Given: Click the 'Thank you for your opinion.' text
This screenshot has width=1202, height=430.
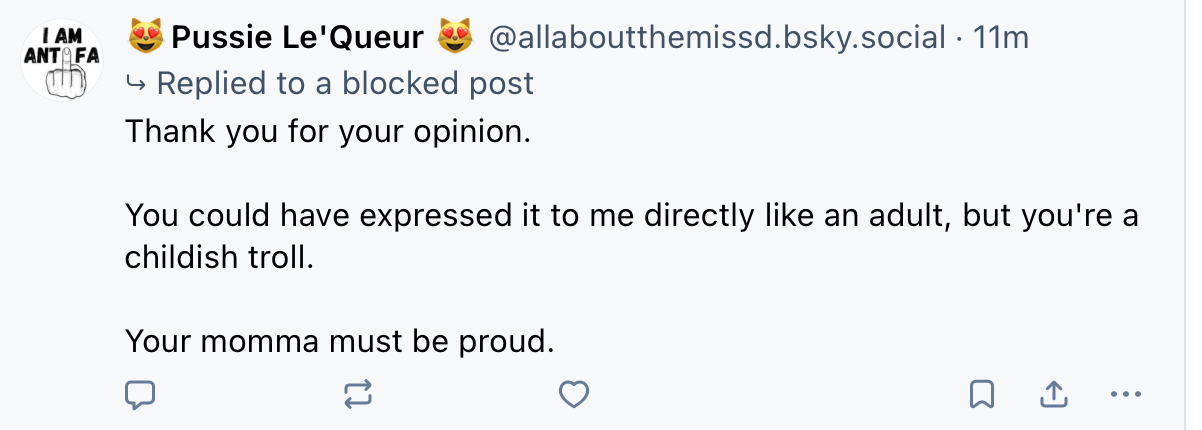Looking at the screenshot, I should 326,131.
